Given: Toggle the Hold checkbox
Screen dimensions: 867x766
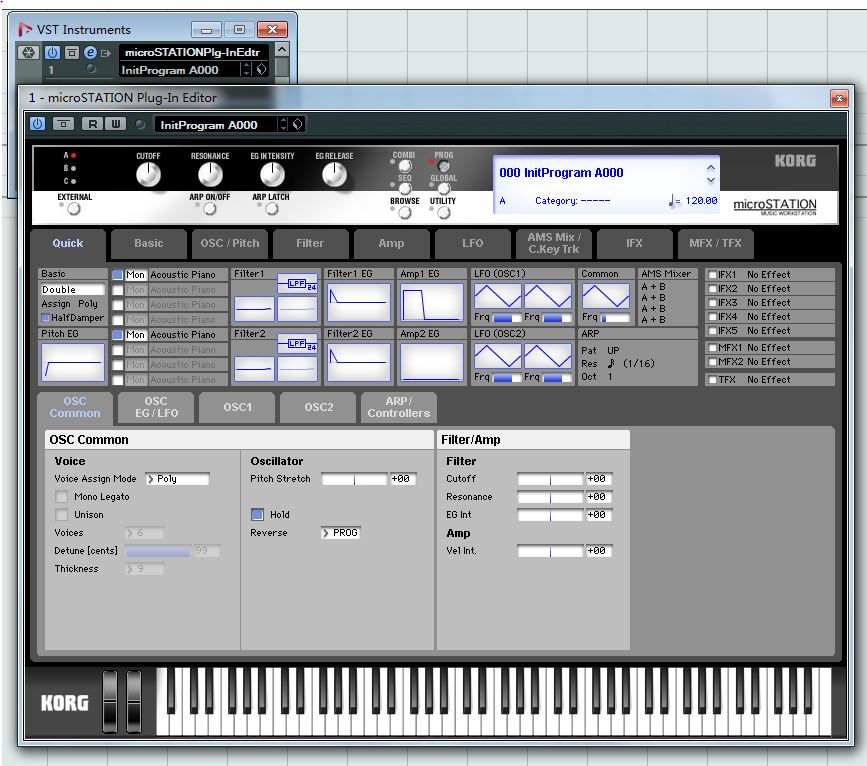Looking at the screenshot, I should 257,515.
